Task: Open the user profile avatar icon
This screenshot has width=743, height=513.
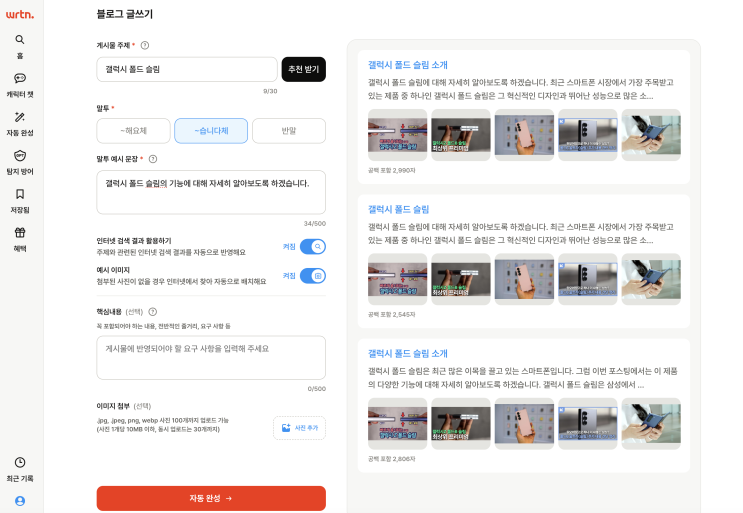Action: tap(20, 501)
